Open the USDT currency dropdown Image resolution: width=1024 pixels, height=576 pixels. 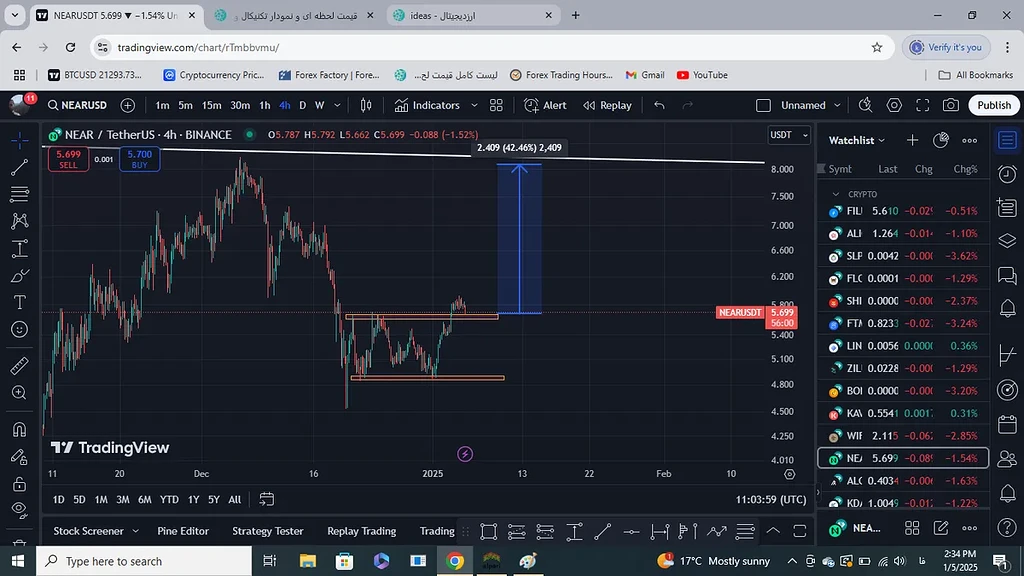click(789, 135)
